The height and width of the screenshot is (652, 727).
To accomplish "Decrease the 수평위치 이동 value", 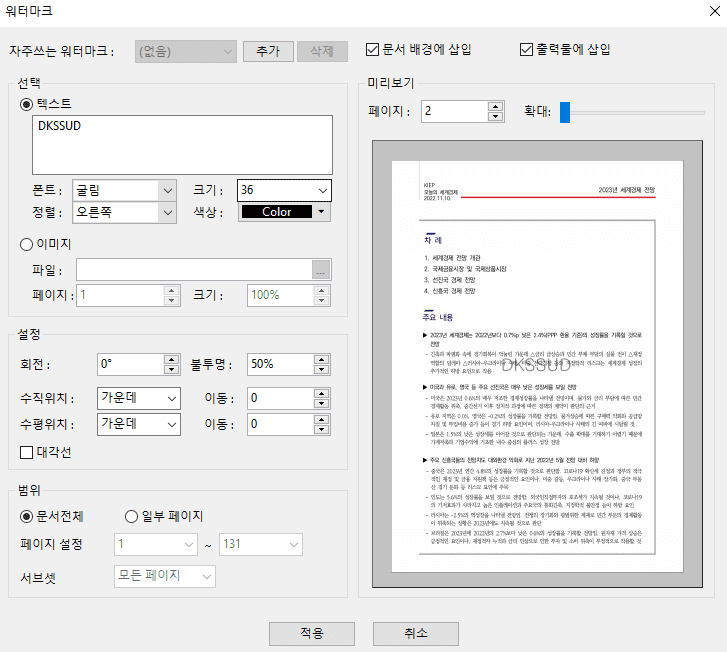I will [321, 429].
